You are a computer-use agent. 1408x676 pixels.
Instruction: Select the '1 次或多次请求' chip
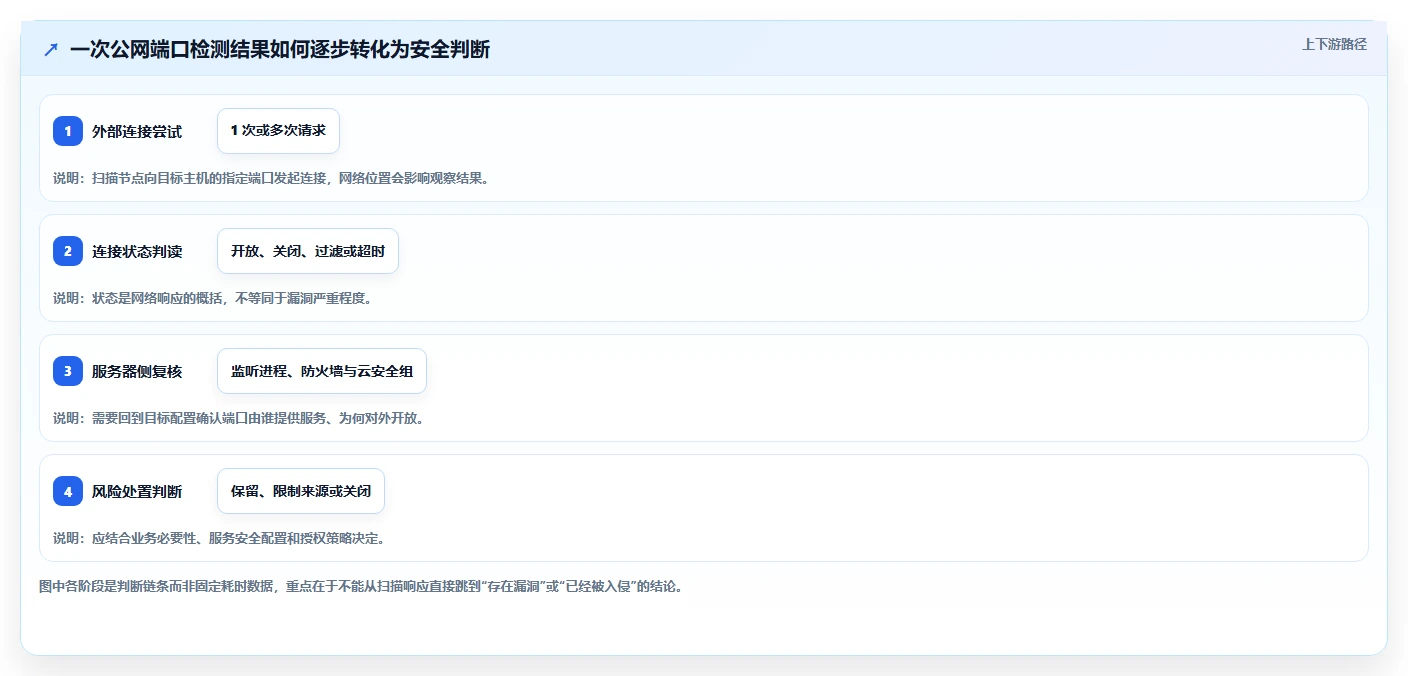click(x=278, y=131)
